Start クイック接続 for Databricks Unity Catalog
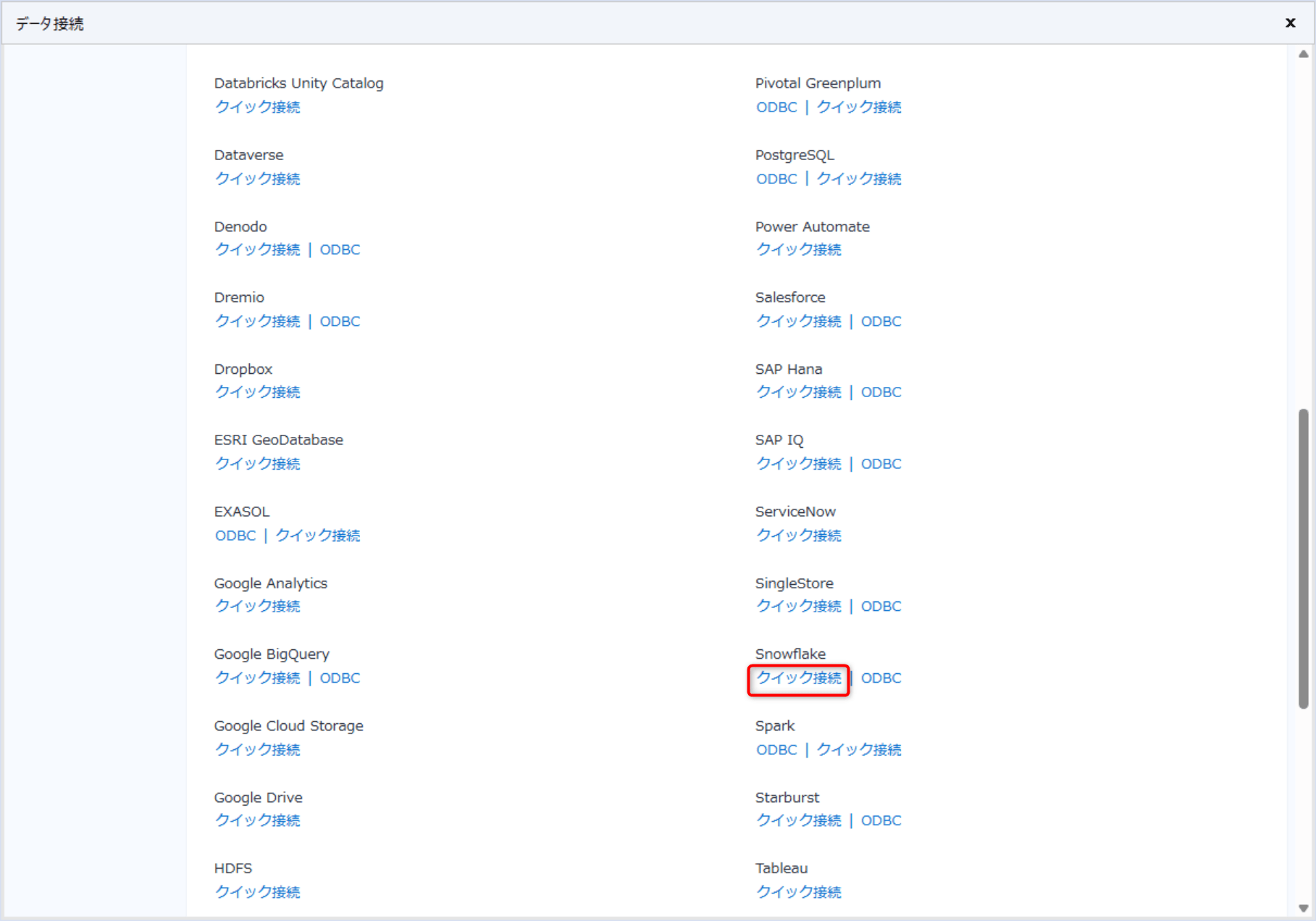 [256, 107]
